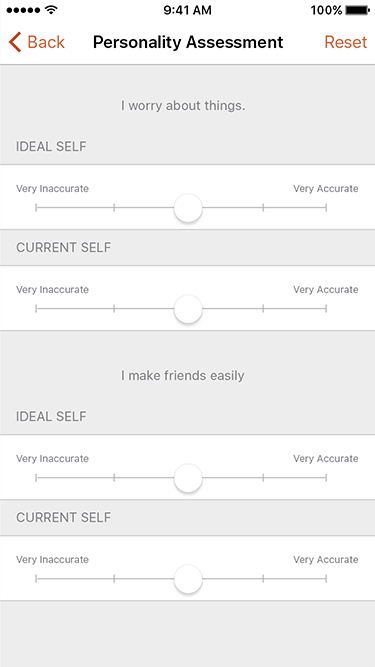Click Current Self slider knob for worry statement
The width and height of the screenshot is (375, 667).
click(188, 309)
